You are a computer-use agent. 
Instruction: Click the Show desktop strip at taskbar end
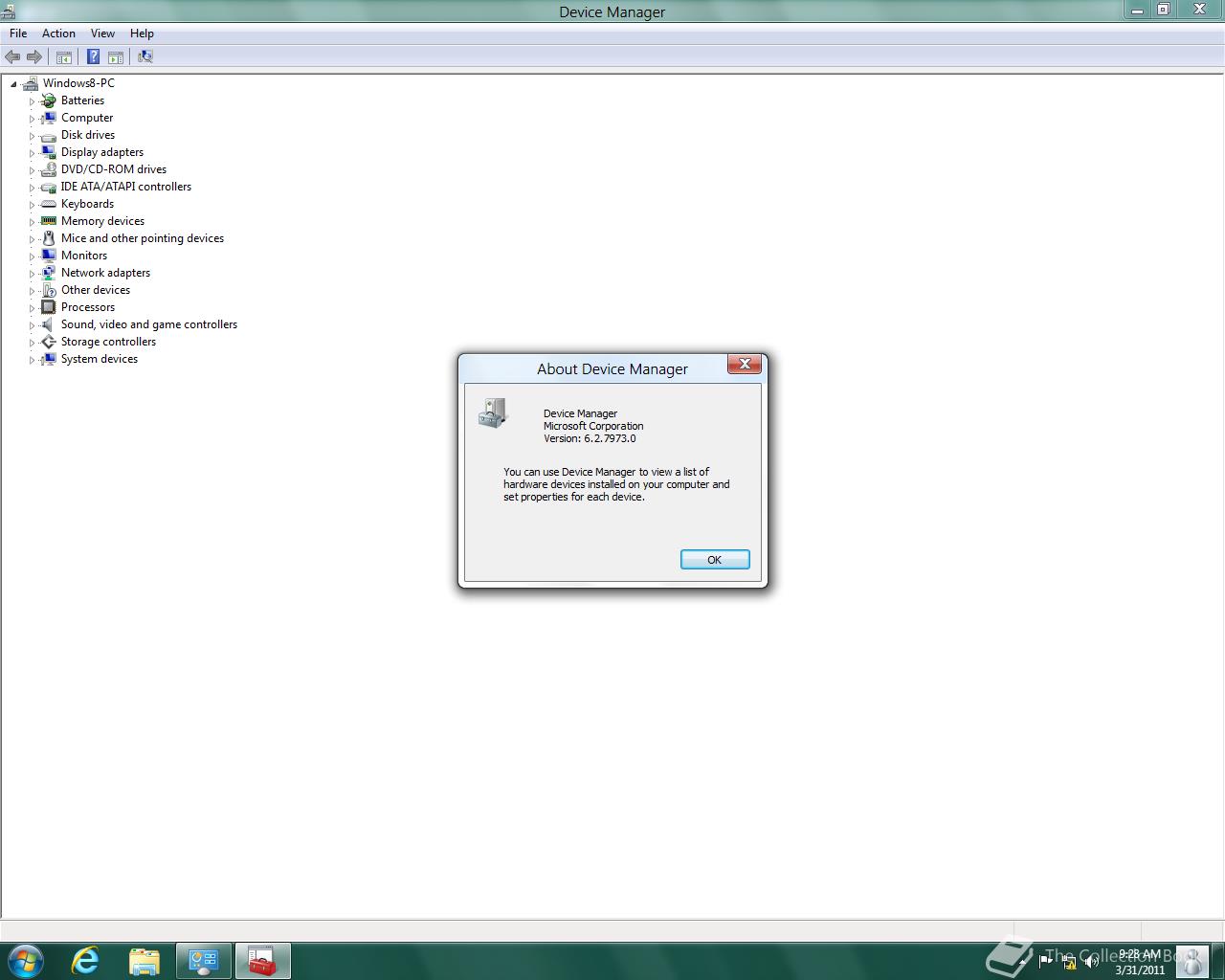coord(1218,960)
